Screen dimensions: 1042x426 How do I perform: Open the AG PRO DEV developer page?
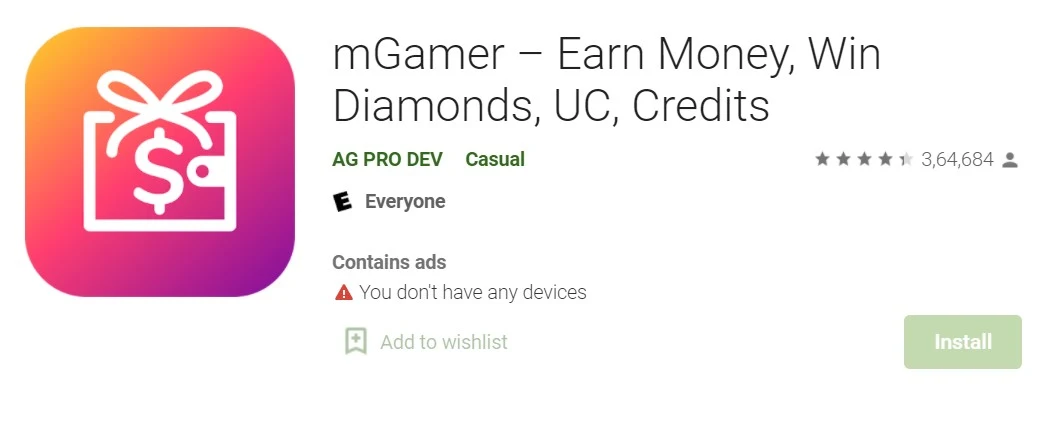[387, 160]
